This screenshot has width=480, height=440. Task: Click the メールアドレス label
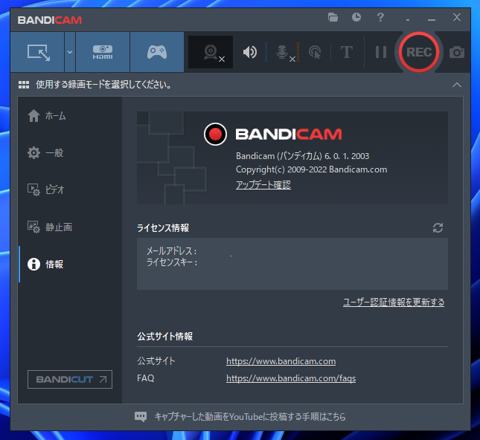171,251
